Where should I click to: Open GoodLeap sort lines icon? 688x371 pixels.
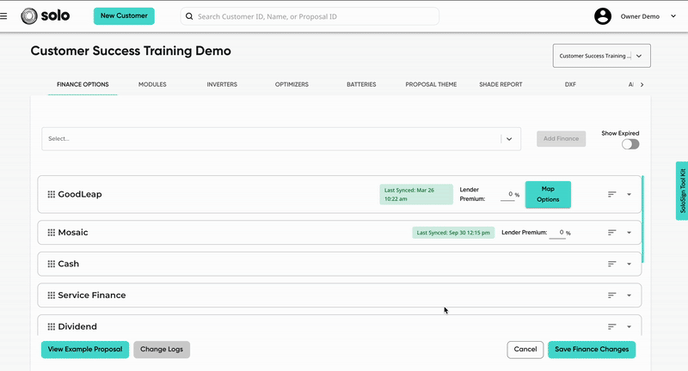point(612,194)
